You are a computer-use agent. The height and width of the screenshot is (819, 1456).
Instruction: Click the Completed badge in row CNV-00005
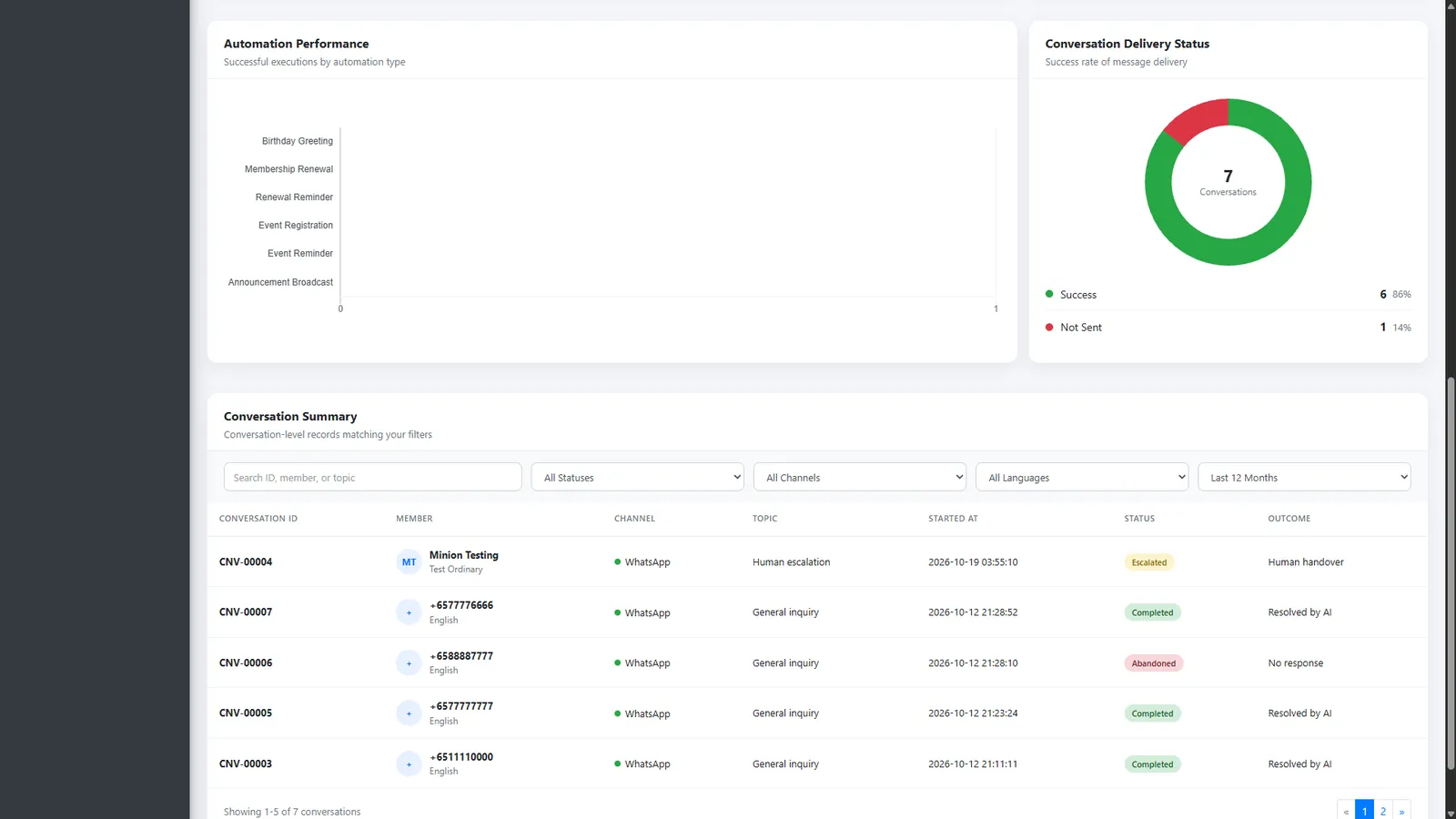click(1152, 713)
